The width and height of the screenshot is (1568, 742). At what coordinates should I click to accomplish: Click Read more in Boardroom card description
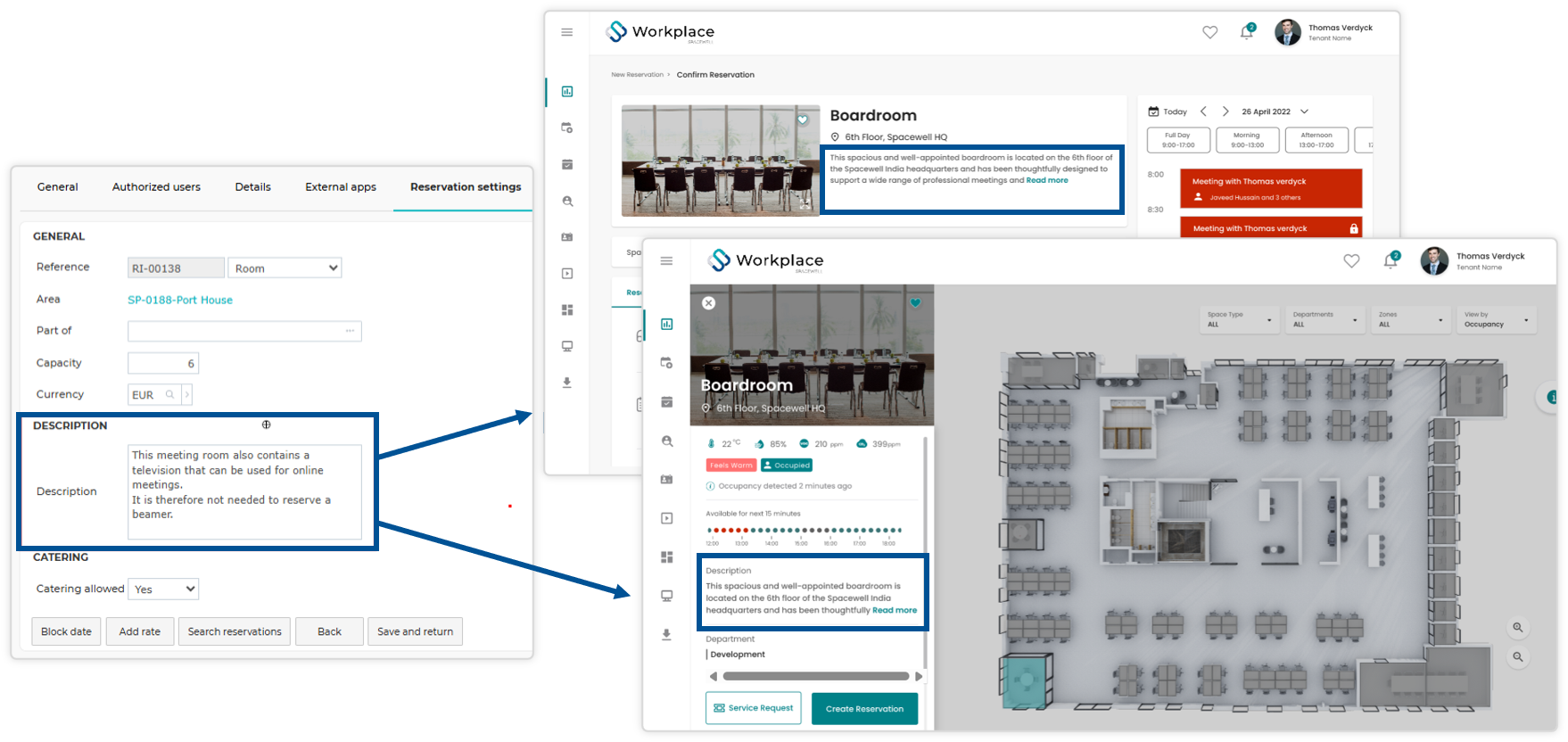click(1047, 180)
